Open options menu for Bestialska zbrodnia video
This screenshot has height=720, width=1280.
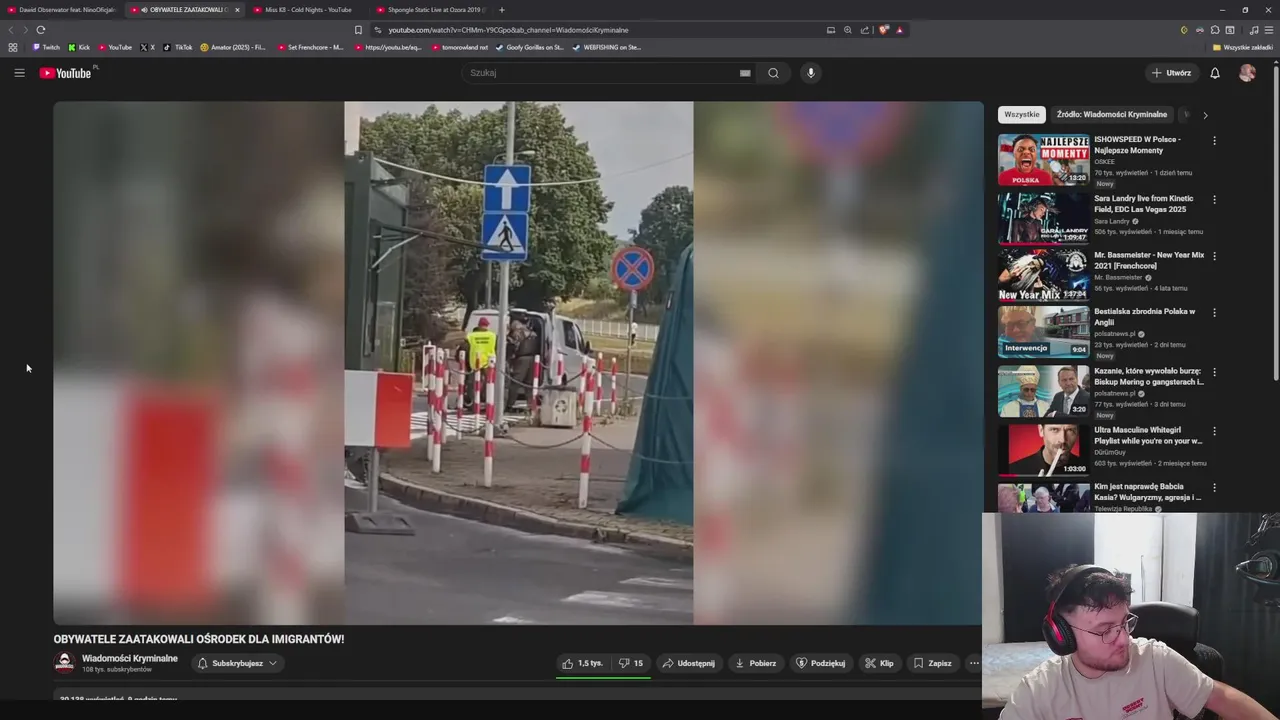click(x=1215, y=313)
